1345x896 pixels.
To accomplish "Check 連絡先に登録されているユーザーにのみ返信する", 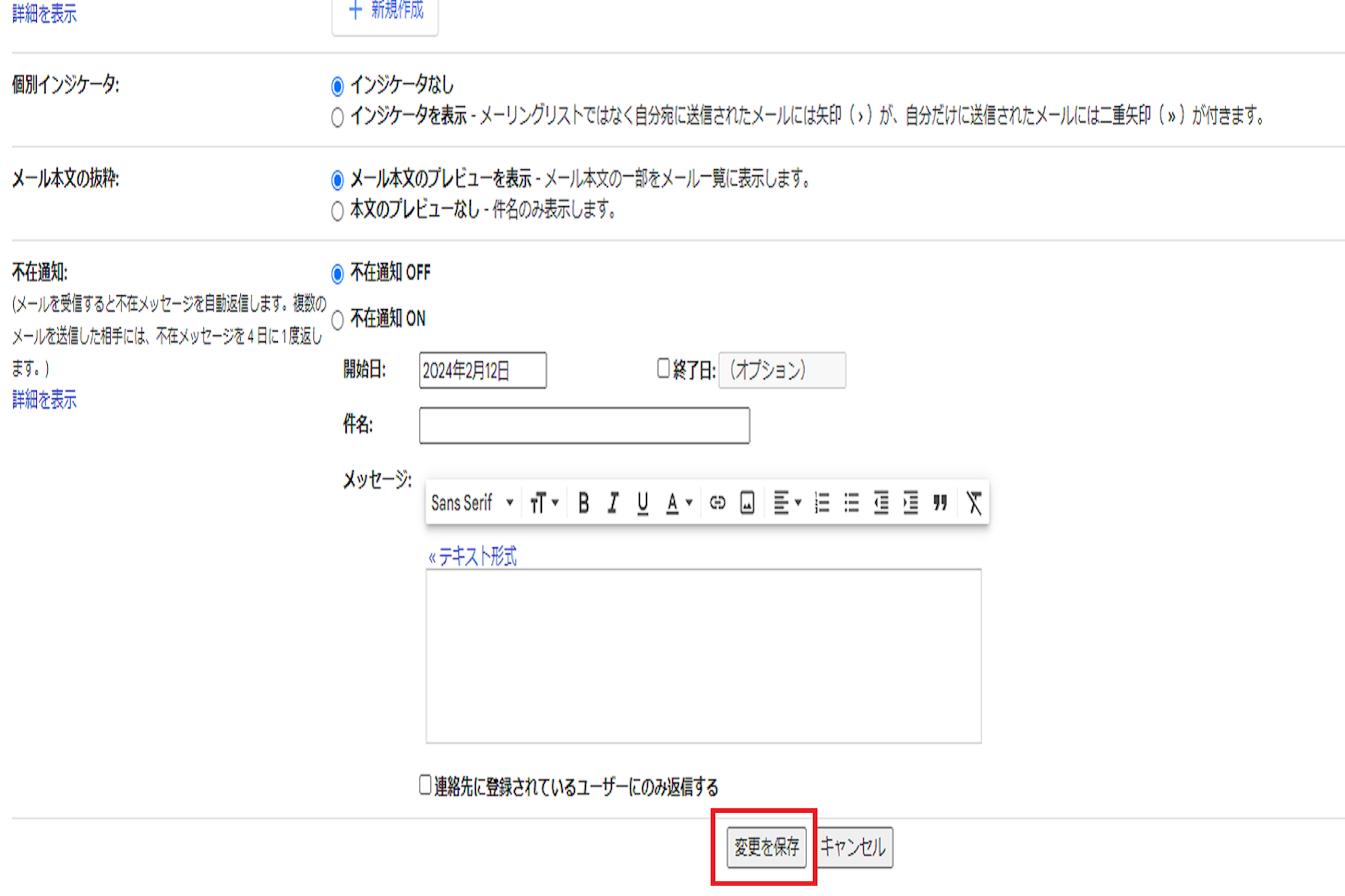I will 426,784.
